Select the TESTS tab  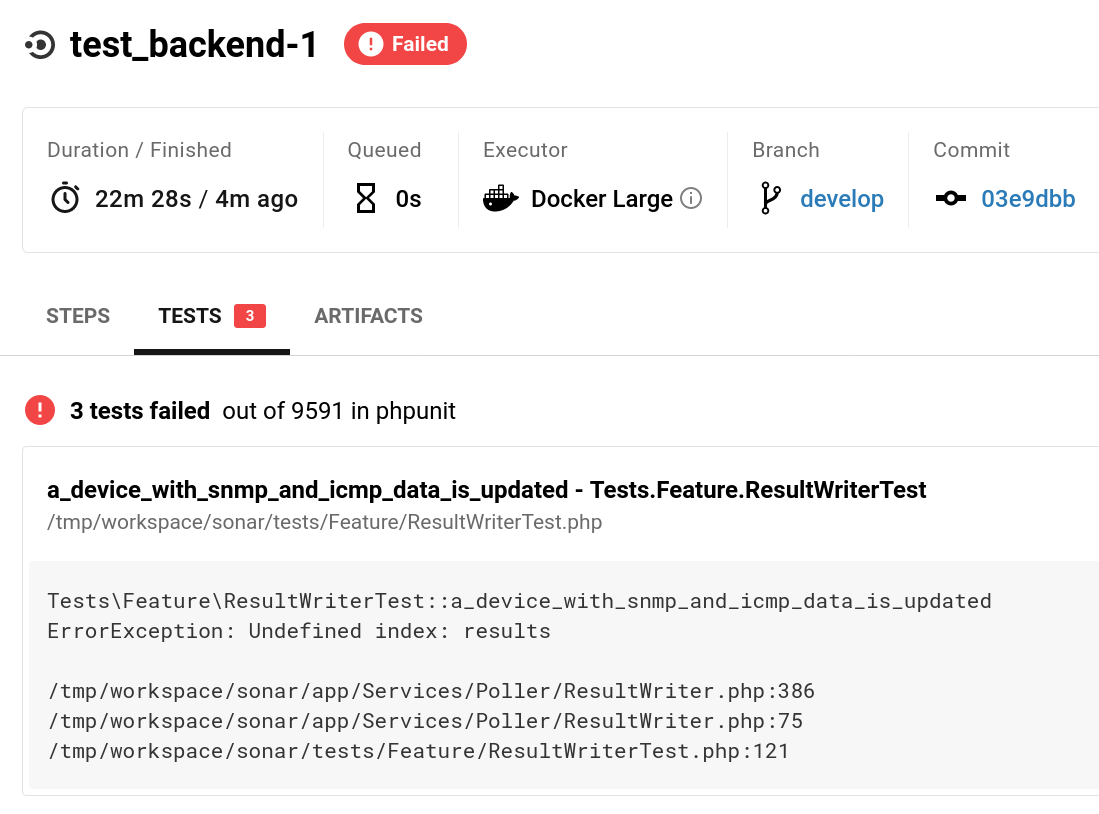[x=190, y=316]
